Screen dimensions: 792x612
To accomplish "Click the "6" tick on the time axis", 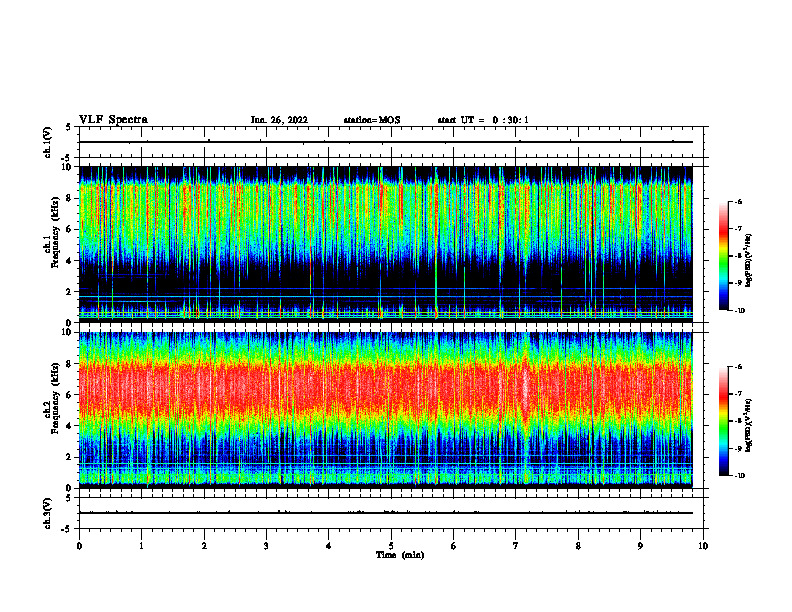I will click(x=454, y=546).
